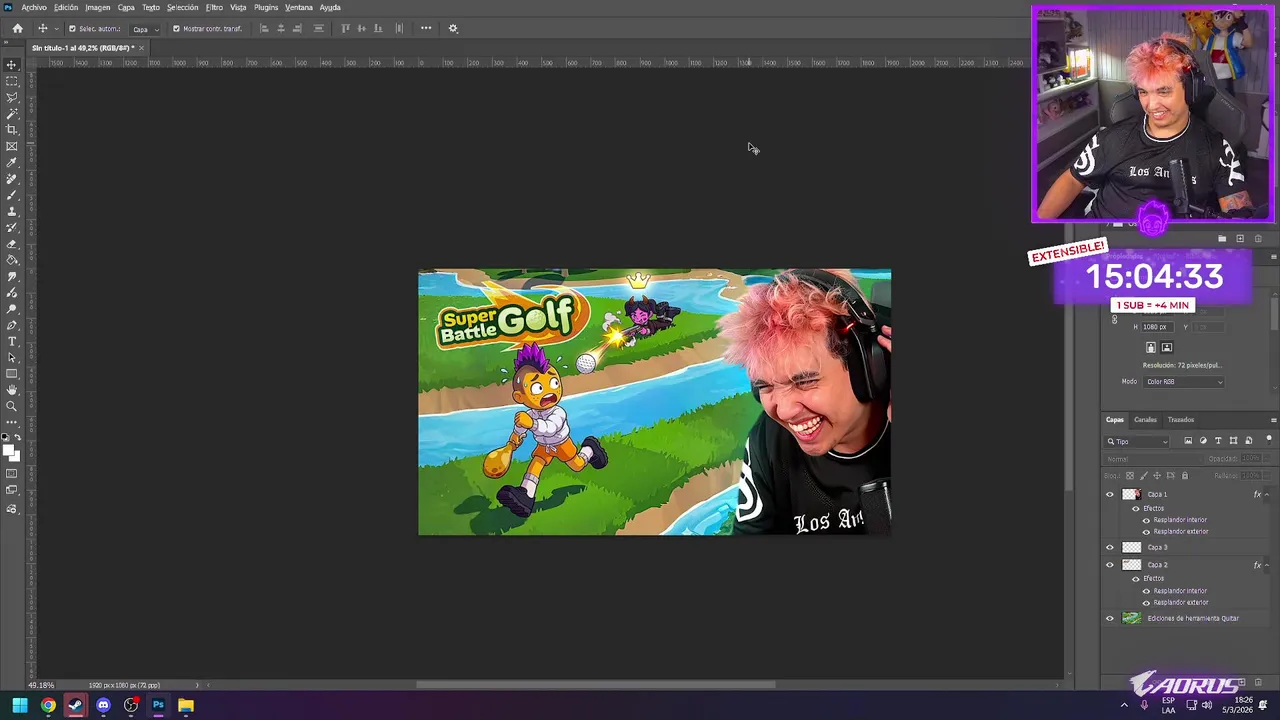The width and height of the screenshot is (1280, 720).
Task: Open Move tool preset picker arrow
Action: point(56,28)
